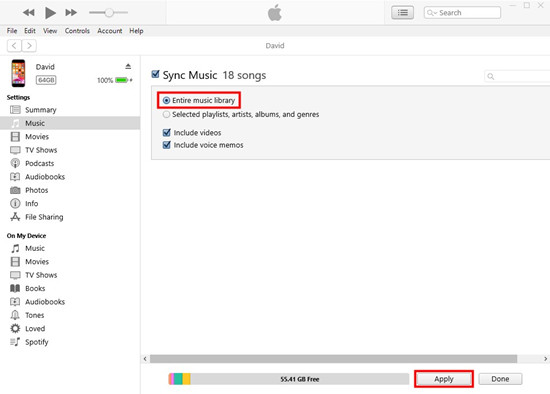Open Podcasts settings
The width and height of the screenshot is (550, 394).
[70, 163]
